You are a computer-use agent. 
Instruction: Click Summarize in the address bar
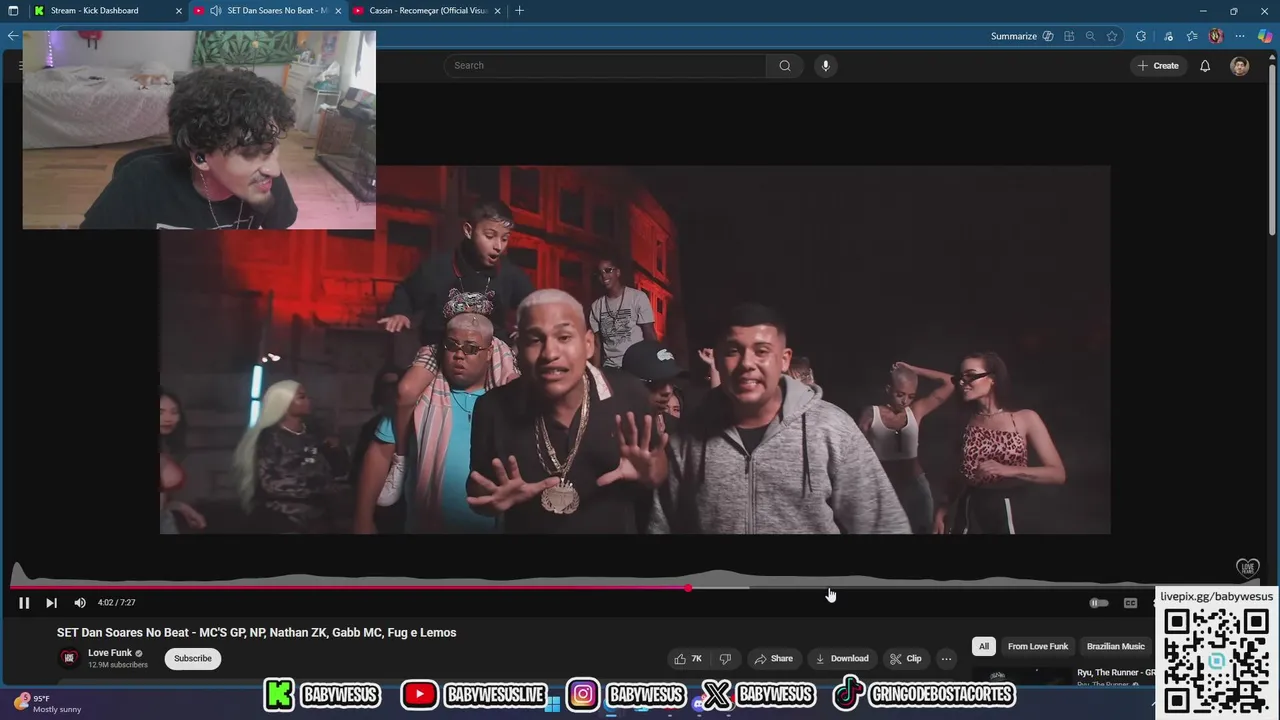(x=1014, y=36)
